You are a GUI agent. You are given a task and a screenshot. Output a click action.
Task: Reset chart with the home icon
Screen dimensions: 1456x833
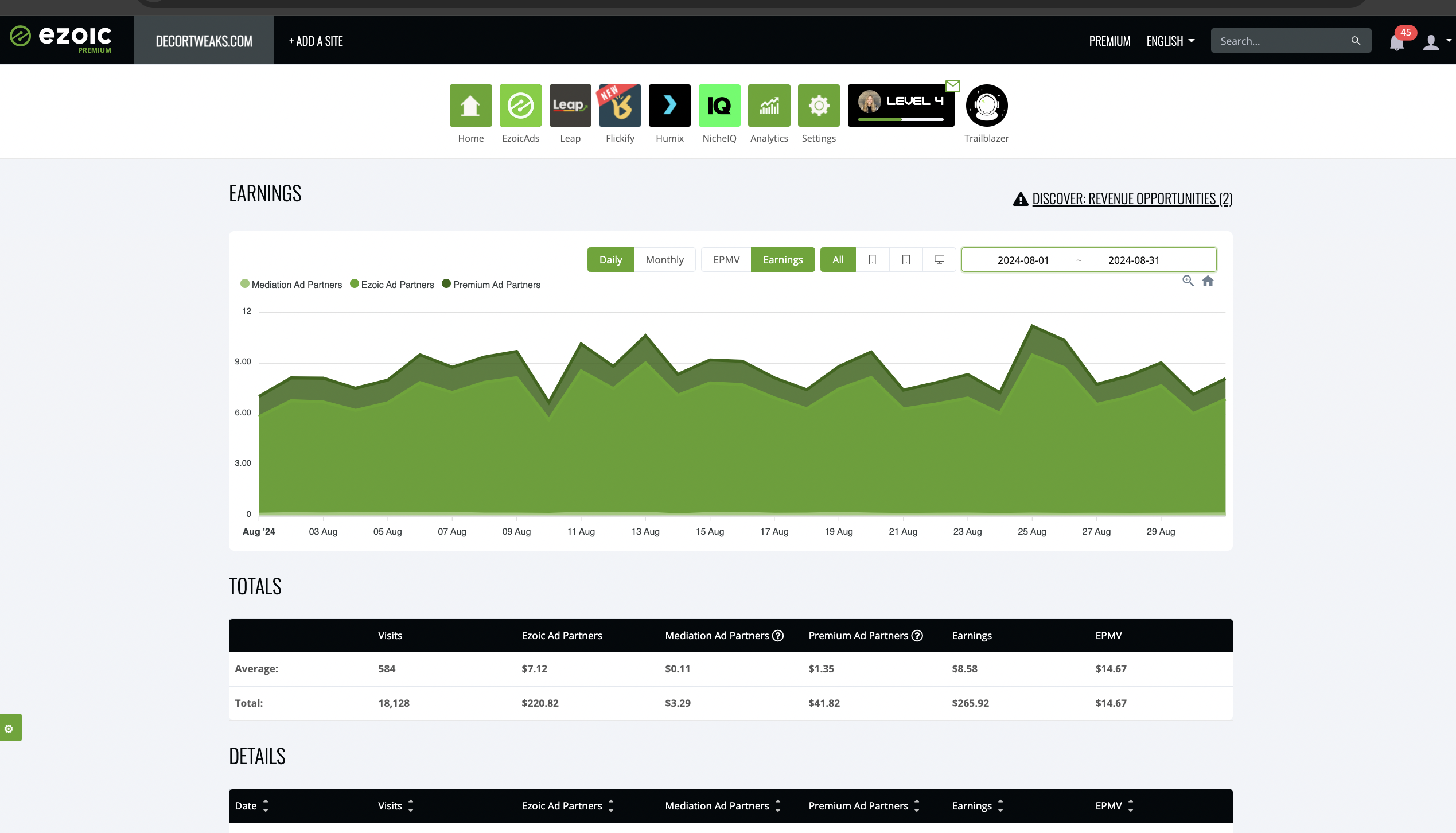click(x=1208, y=281)
